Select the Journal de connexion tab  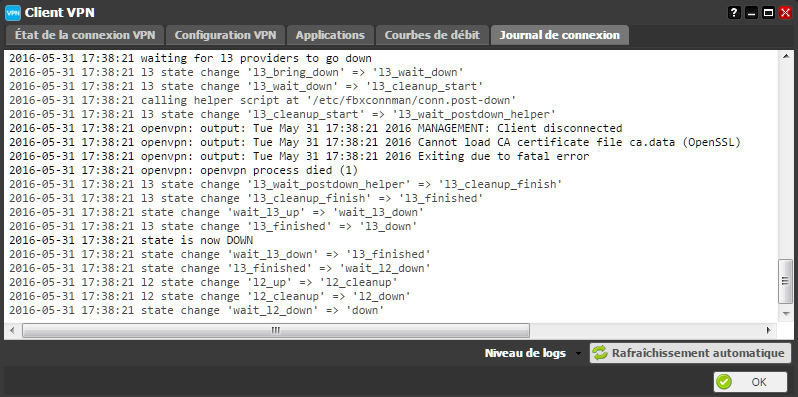[x=560, y=35]
